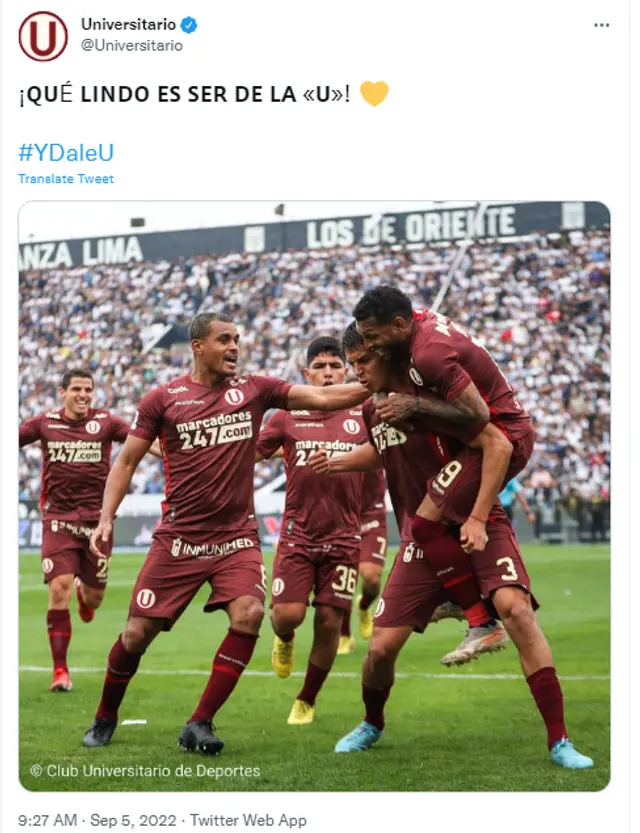640x833 pixels.
Task: Click the ANZA LIMA stadium sign
Action: point(81,253)
